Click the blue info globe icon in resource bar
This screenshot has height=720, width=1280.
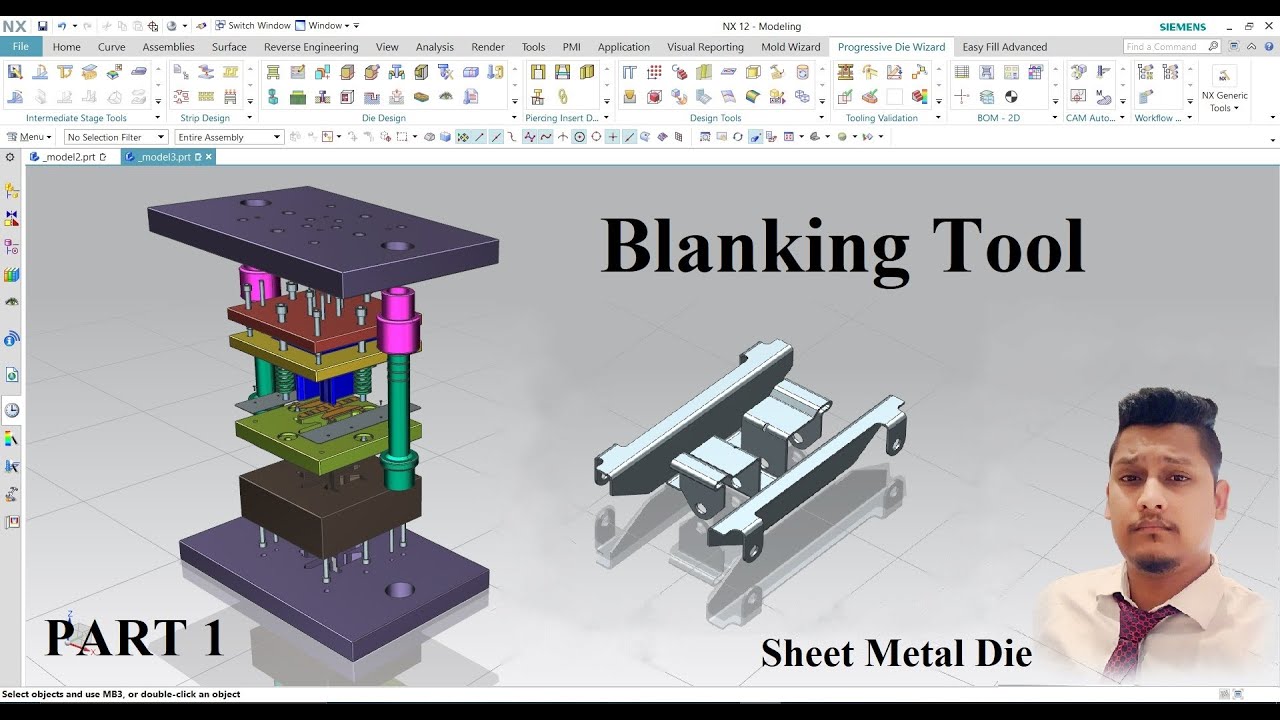tap(12, 339)
